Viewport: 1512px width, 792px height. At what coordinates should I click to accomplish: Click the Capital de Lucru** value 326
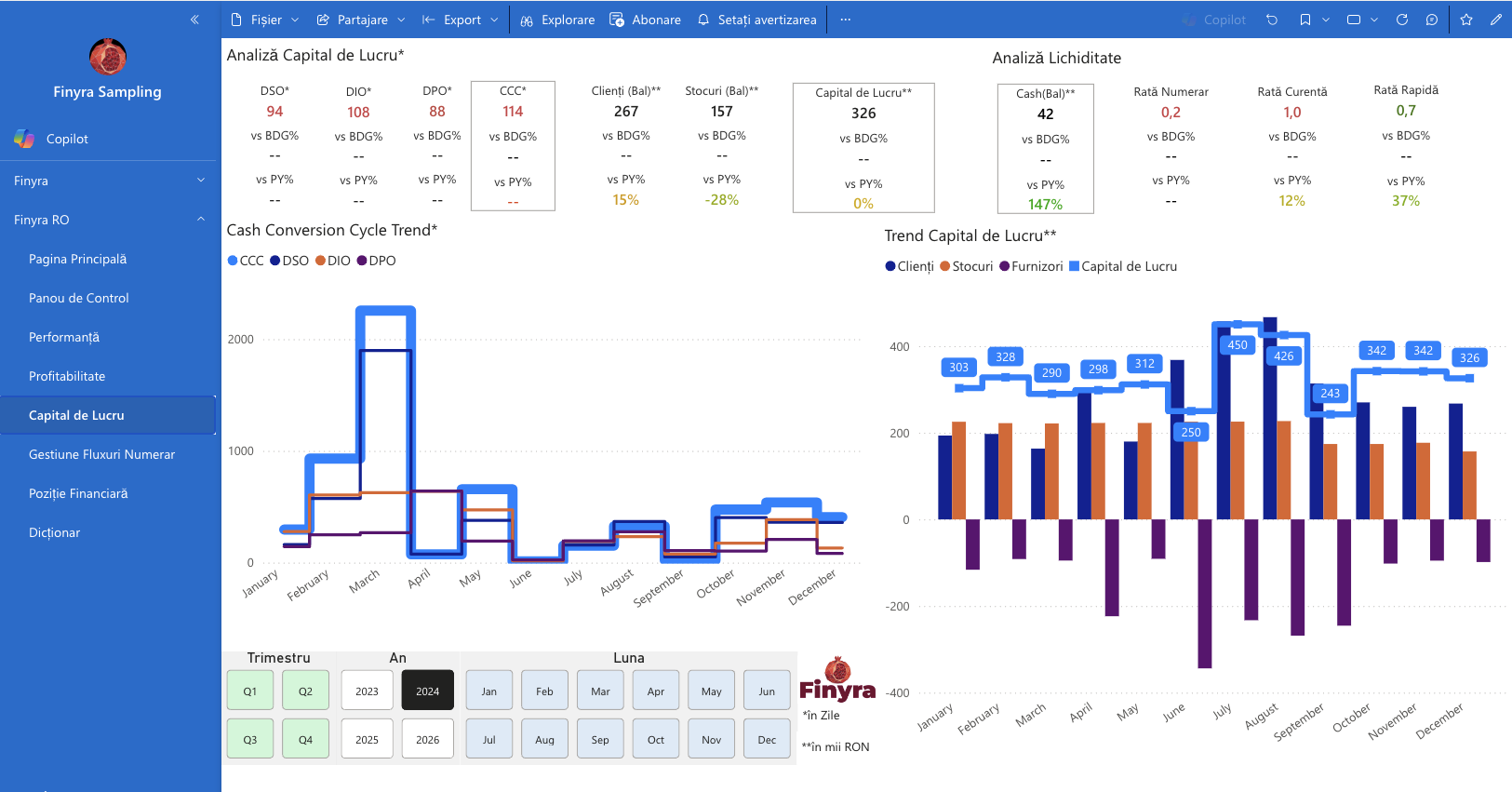click(x=863, y=114)
